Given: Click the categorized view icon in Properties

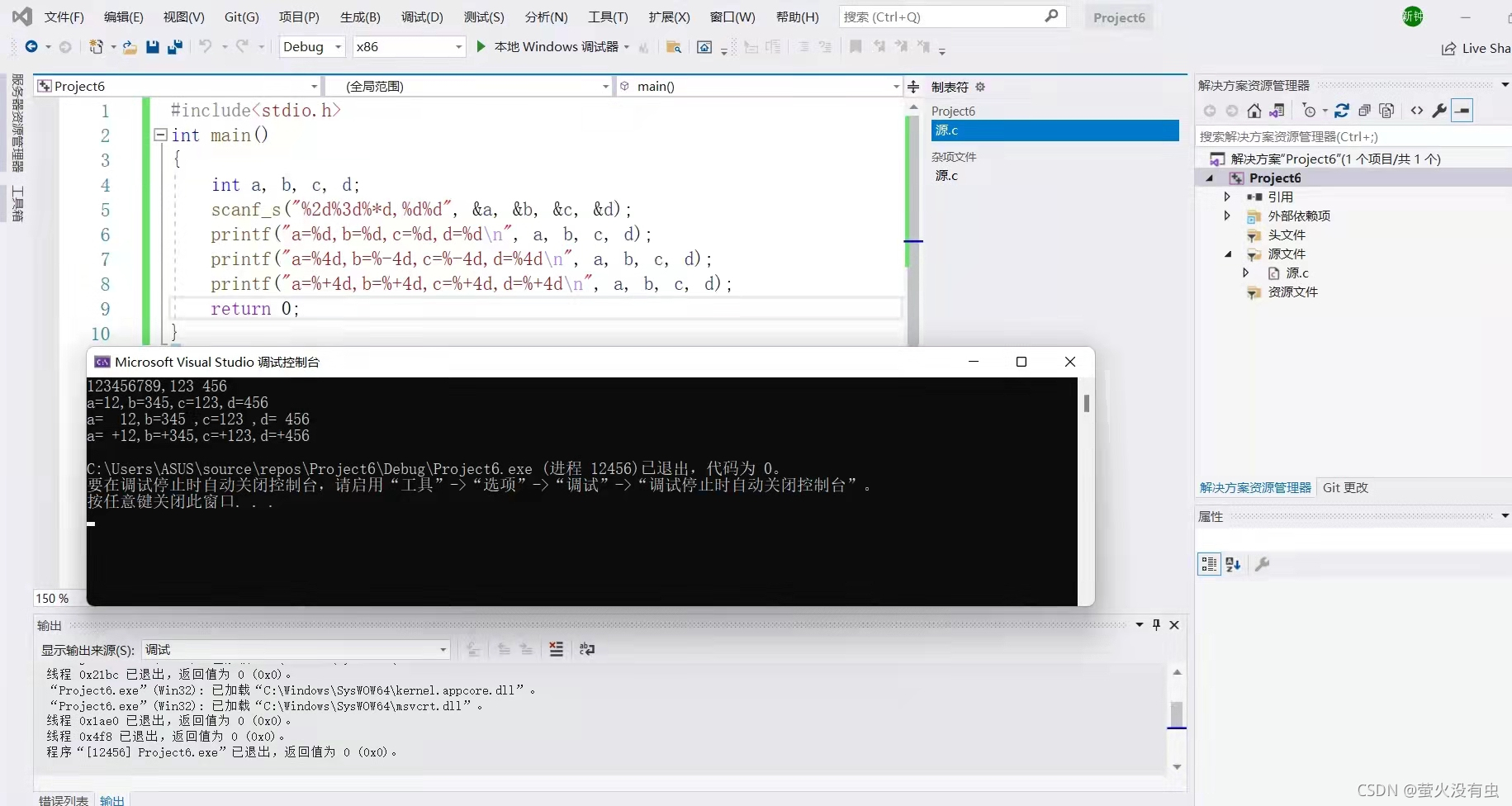Looking at the screenshot, I should (x=1209, y=564).
